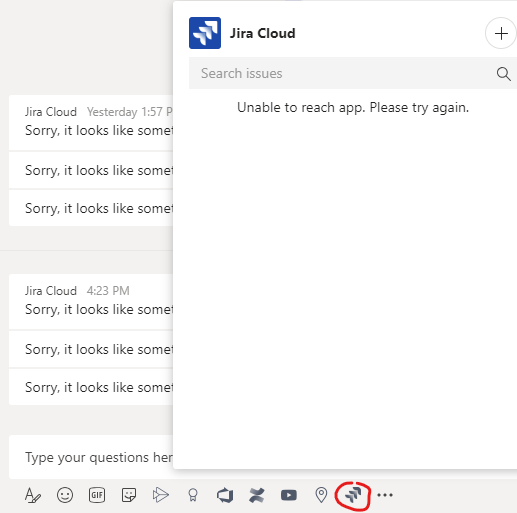517x513 pixels.
Task: Open the location pin app icon
Action: click(321, 495)
